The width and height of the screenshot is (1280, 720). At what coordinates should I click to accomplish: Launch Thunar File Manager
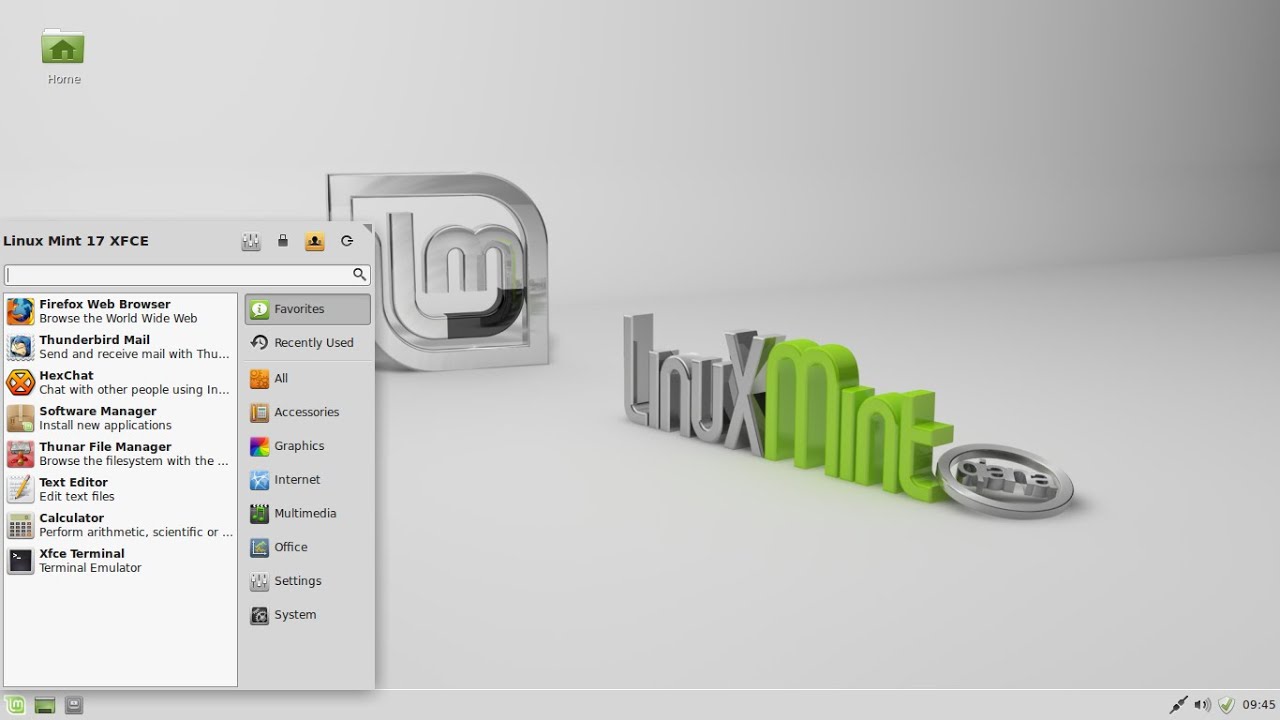click(120, 454)
